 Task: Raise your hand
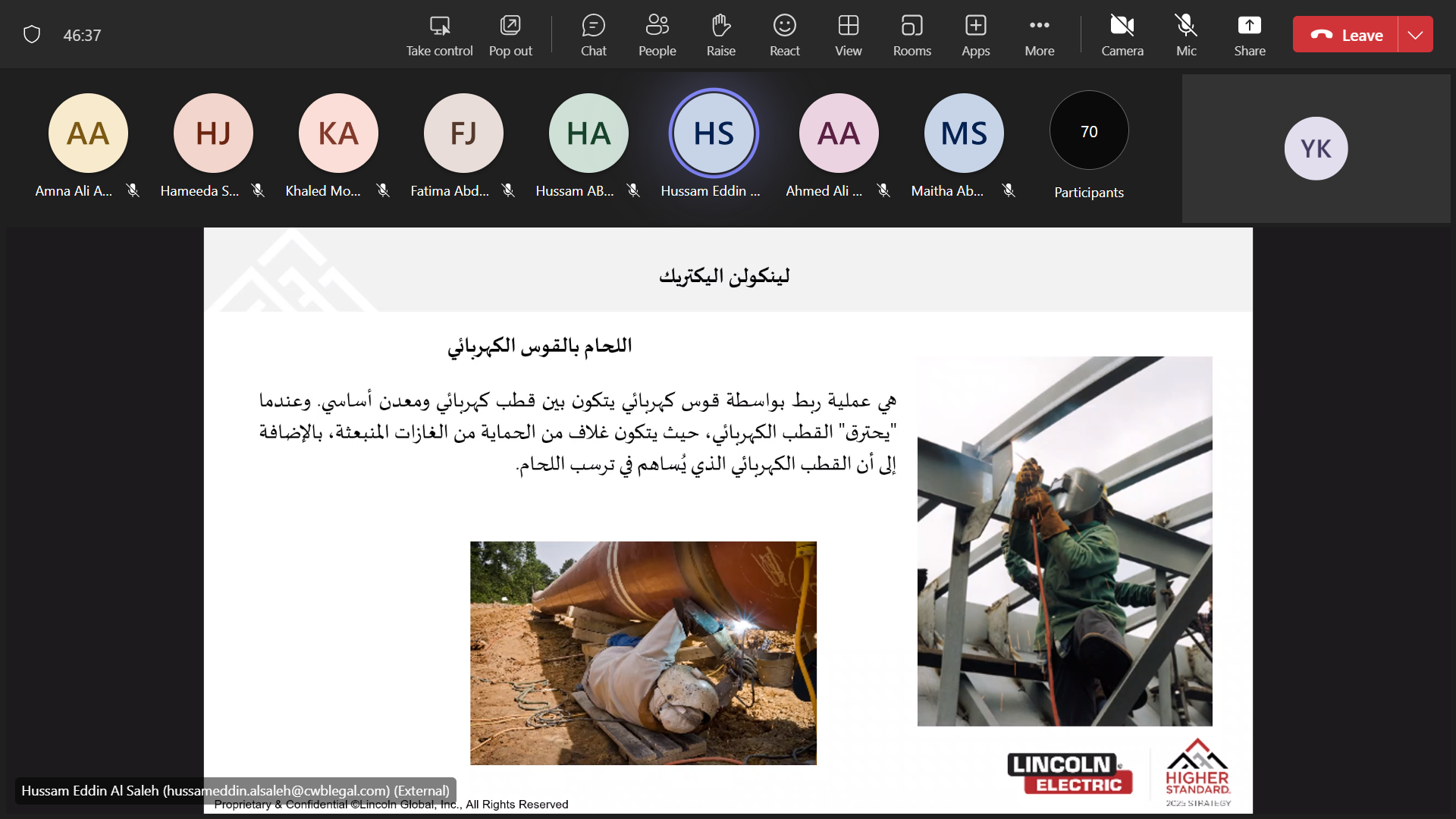[720, 35]
